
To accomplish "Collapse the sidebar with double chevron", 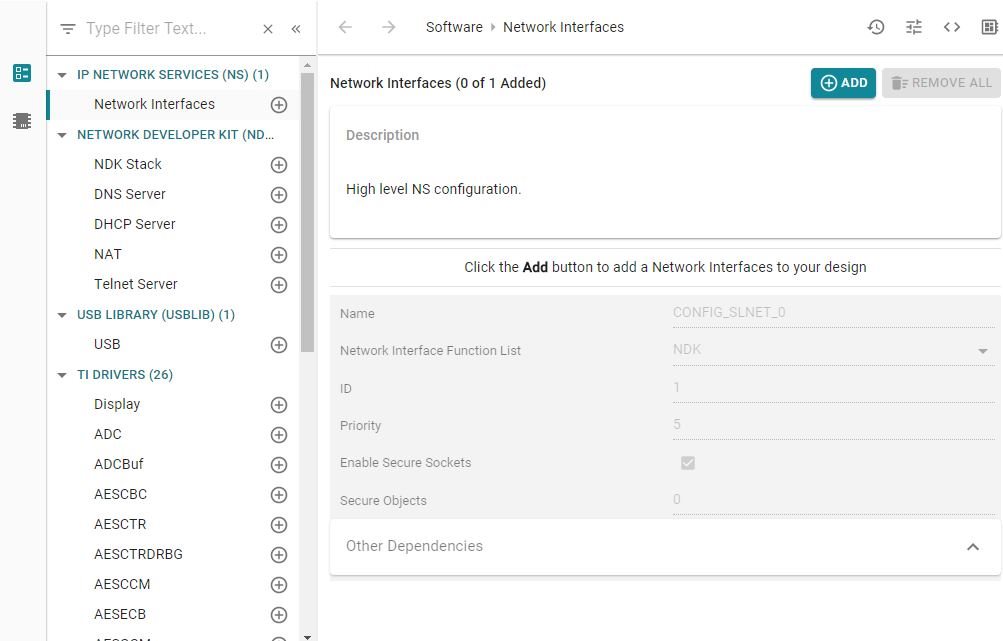I will (296, 29).
